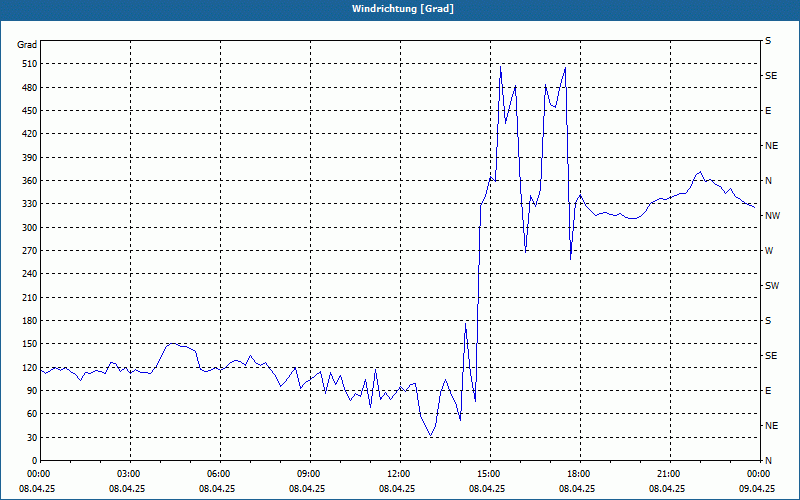Click the 60 y-axis value
The height and width of the screenshot is (500, 800).
[31, 413]
